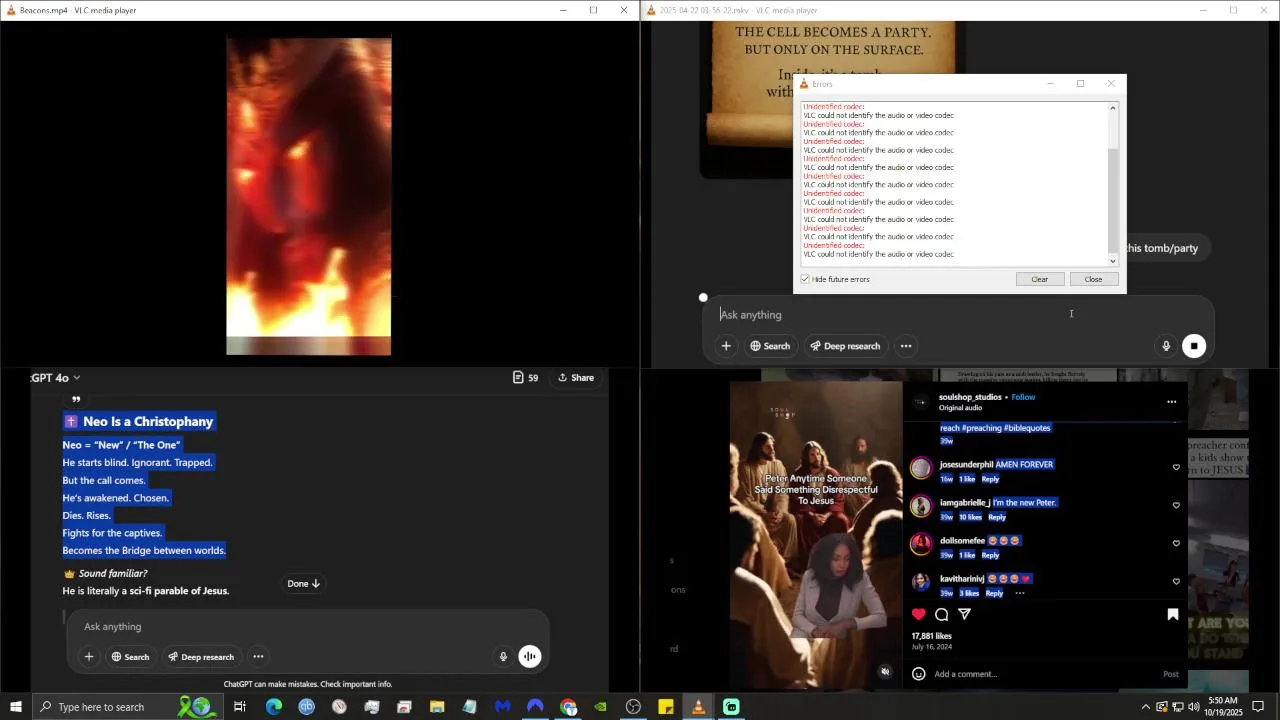Open more options in lower-left composer

258,656
